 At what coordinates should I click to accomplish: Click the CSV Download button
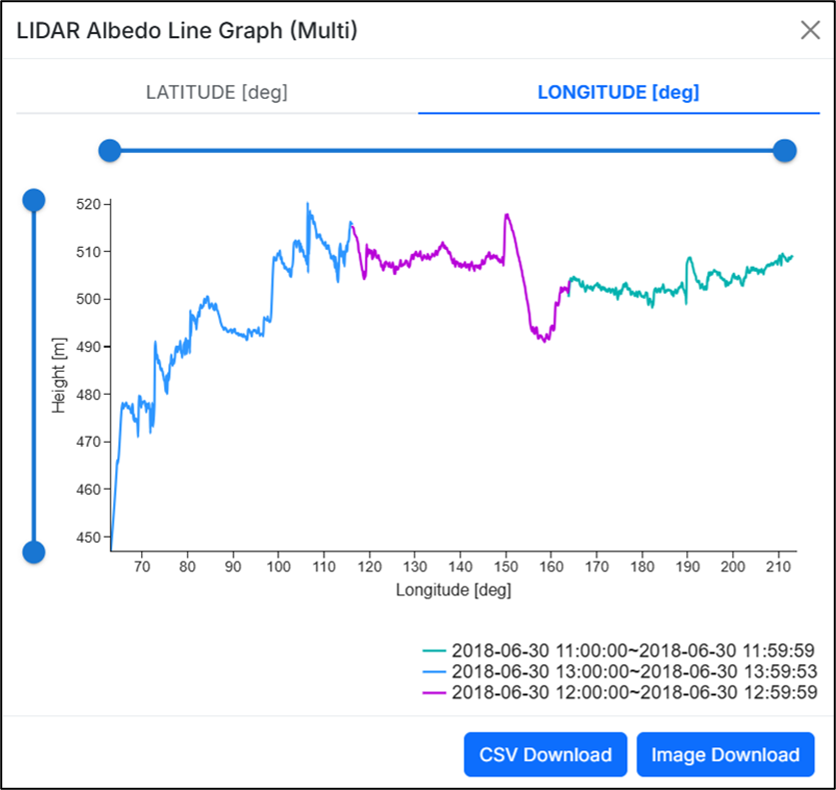[545, 755]
